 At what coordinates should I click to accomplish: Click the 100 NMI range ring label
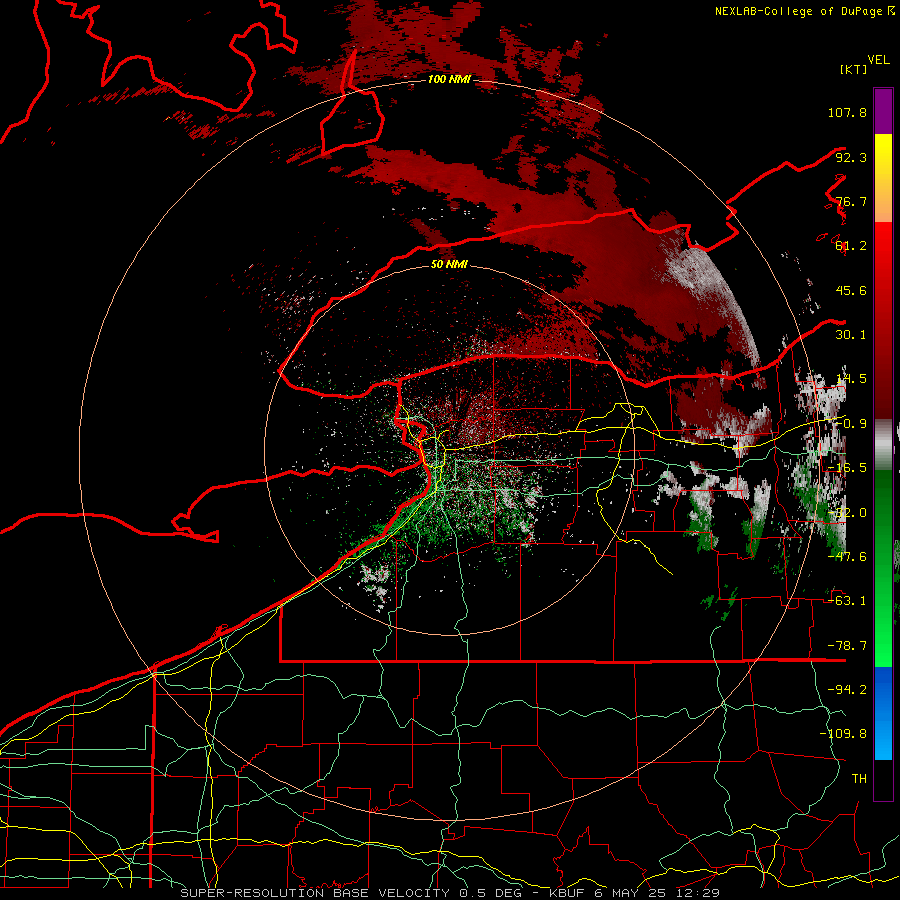pos(449,79)
